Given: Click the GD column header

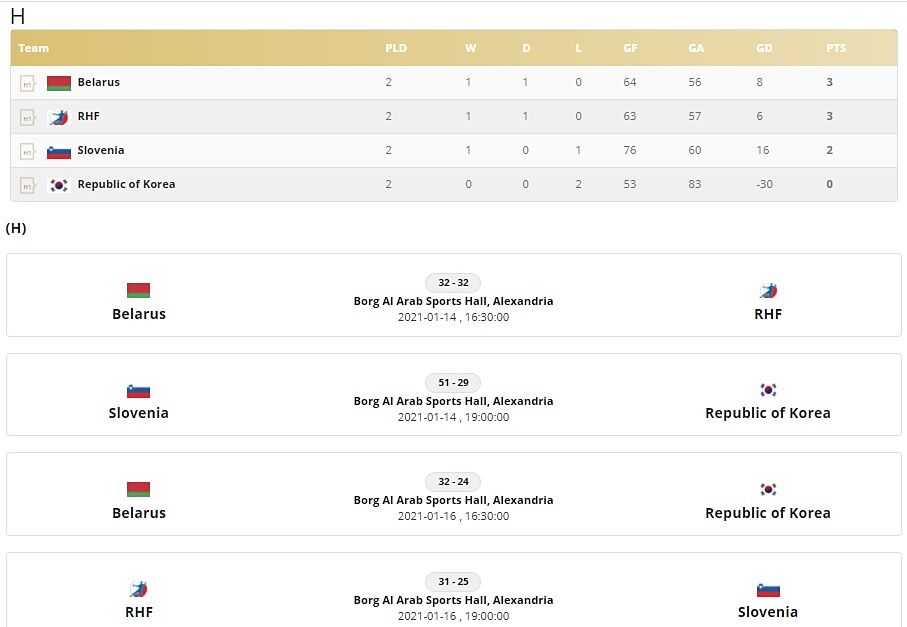Looking at the screenshot, I should 765,48.
